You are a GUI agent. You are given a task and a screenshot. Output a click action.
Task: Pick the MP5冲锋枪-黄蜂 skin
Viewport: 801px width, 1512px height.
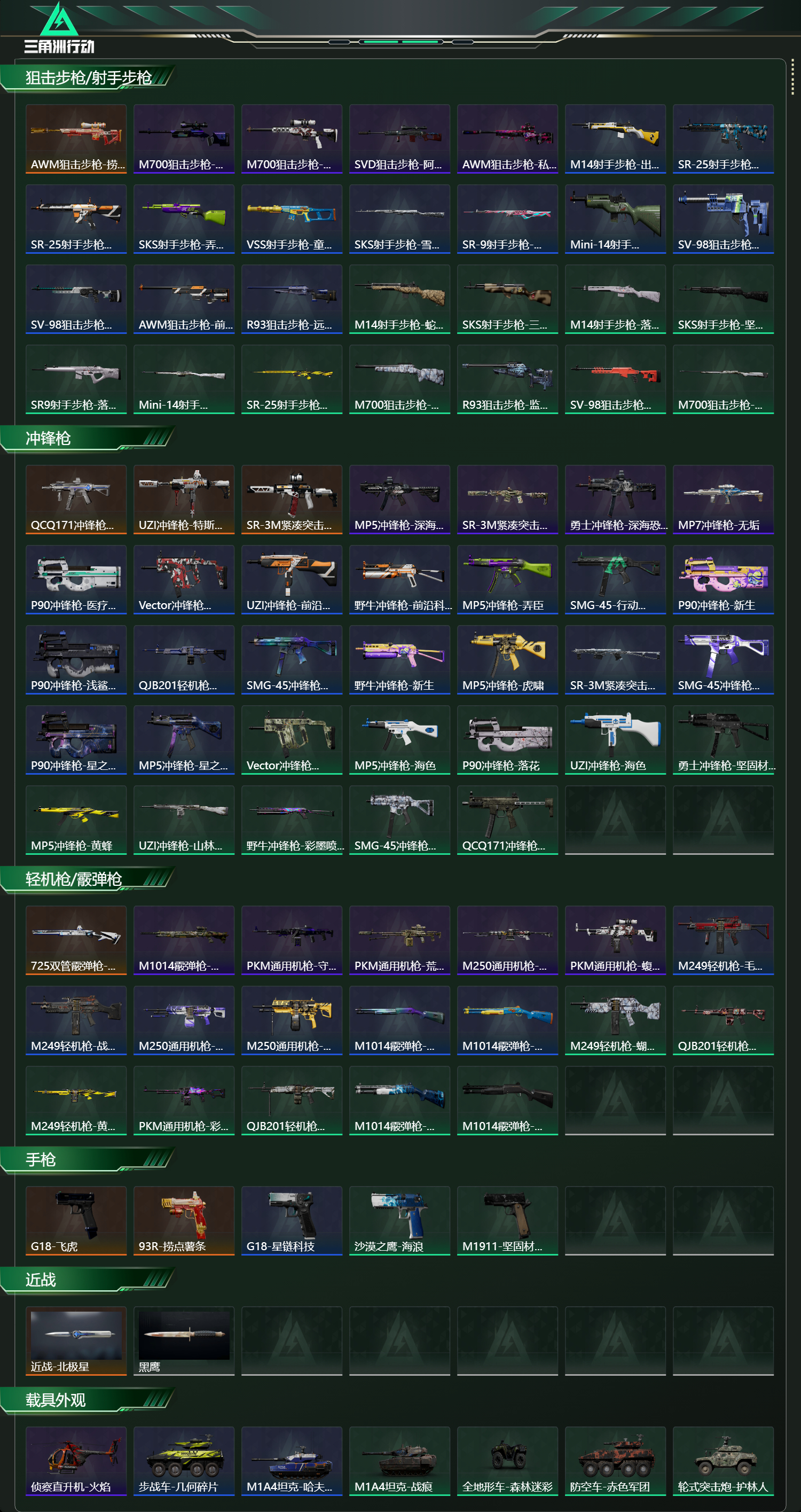pyautogui.click(x=76, y=821)
